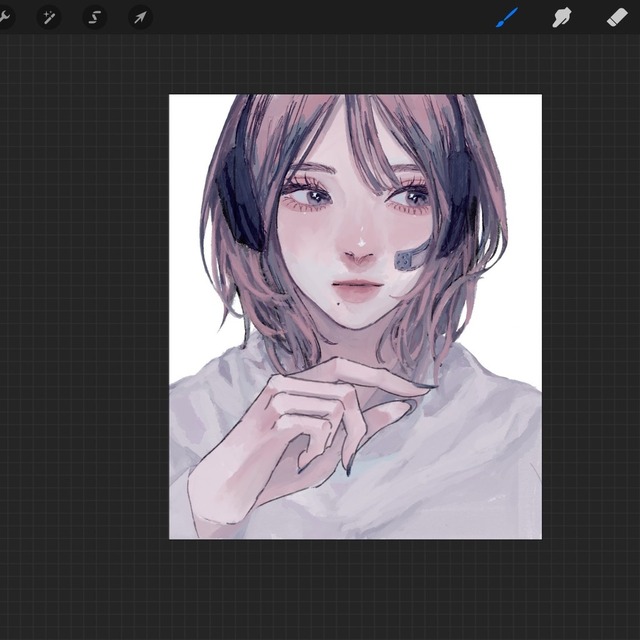Click the left headphone ear cup
The width and height of the screenshot is (640, 640).
point(234,195)
